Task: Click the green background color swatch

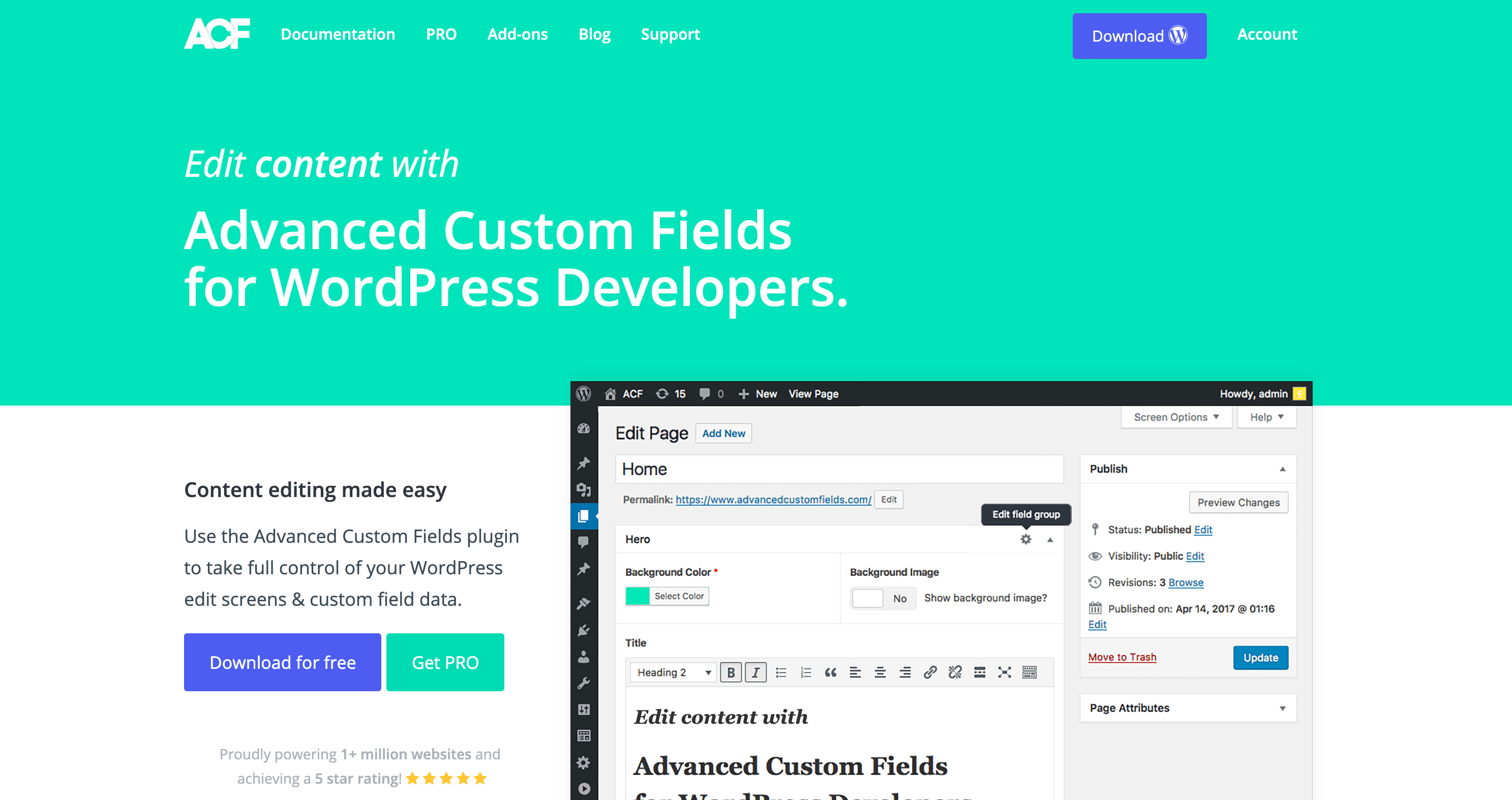Action: 638,596
